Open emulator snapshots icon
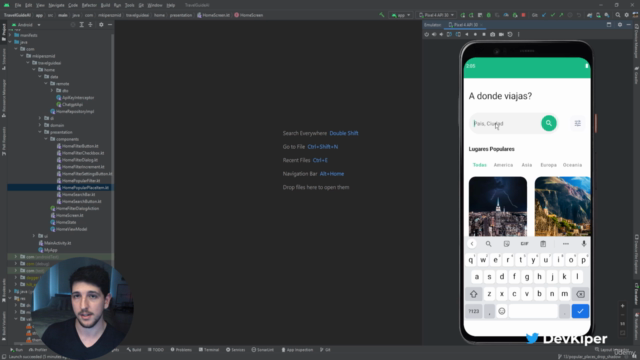This screenshot has height=360, width=640. (510, 34)
